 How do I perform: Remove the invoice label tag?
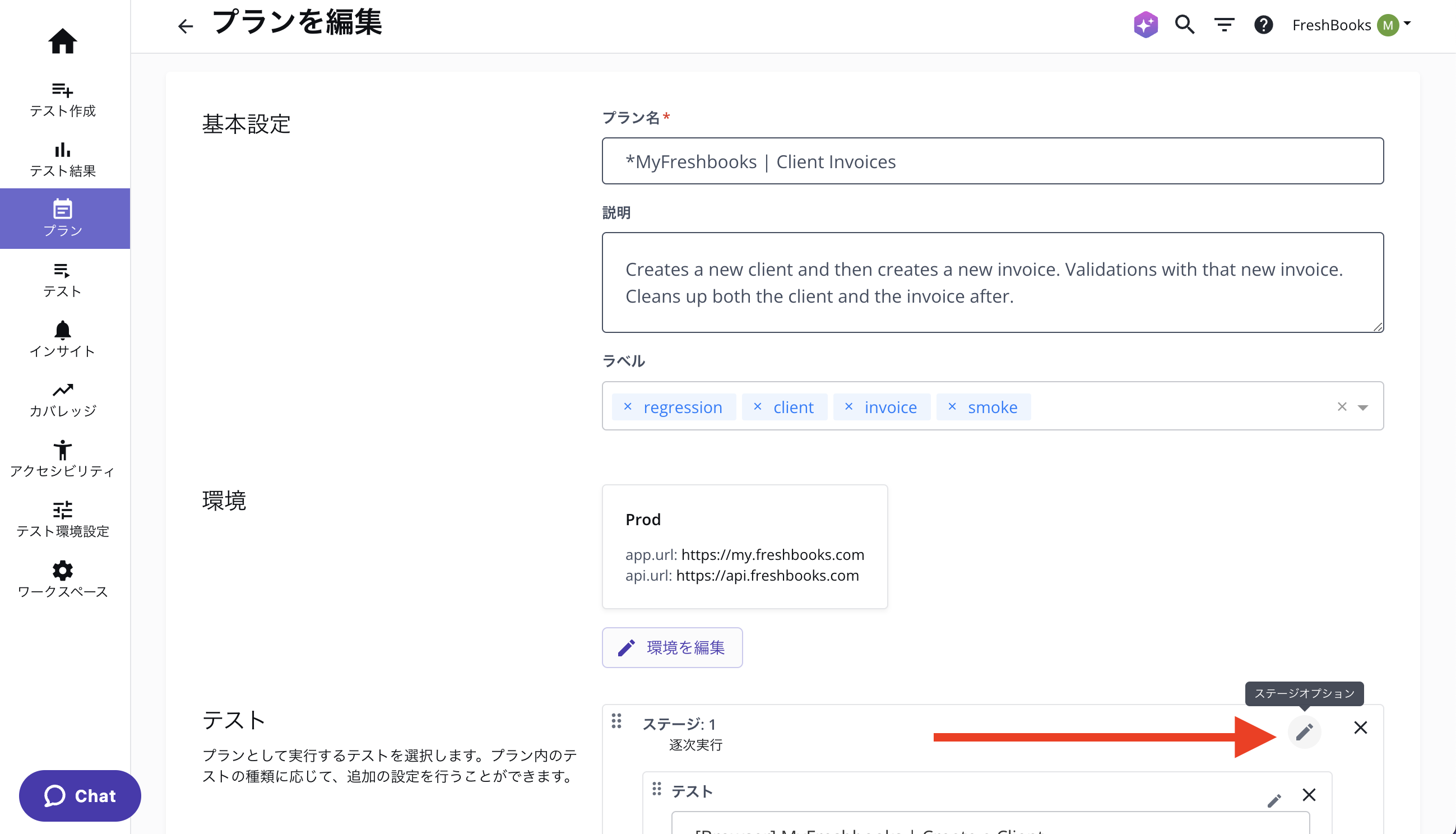coord(848,407)
